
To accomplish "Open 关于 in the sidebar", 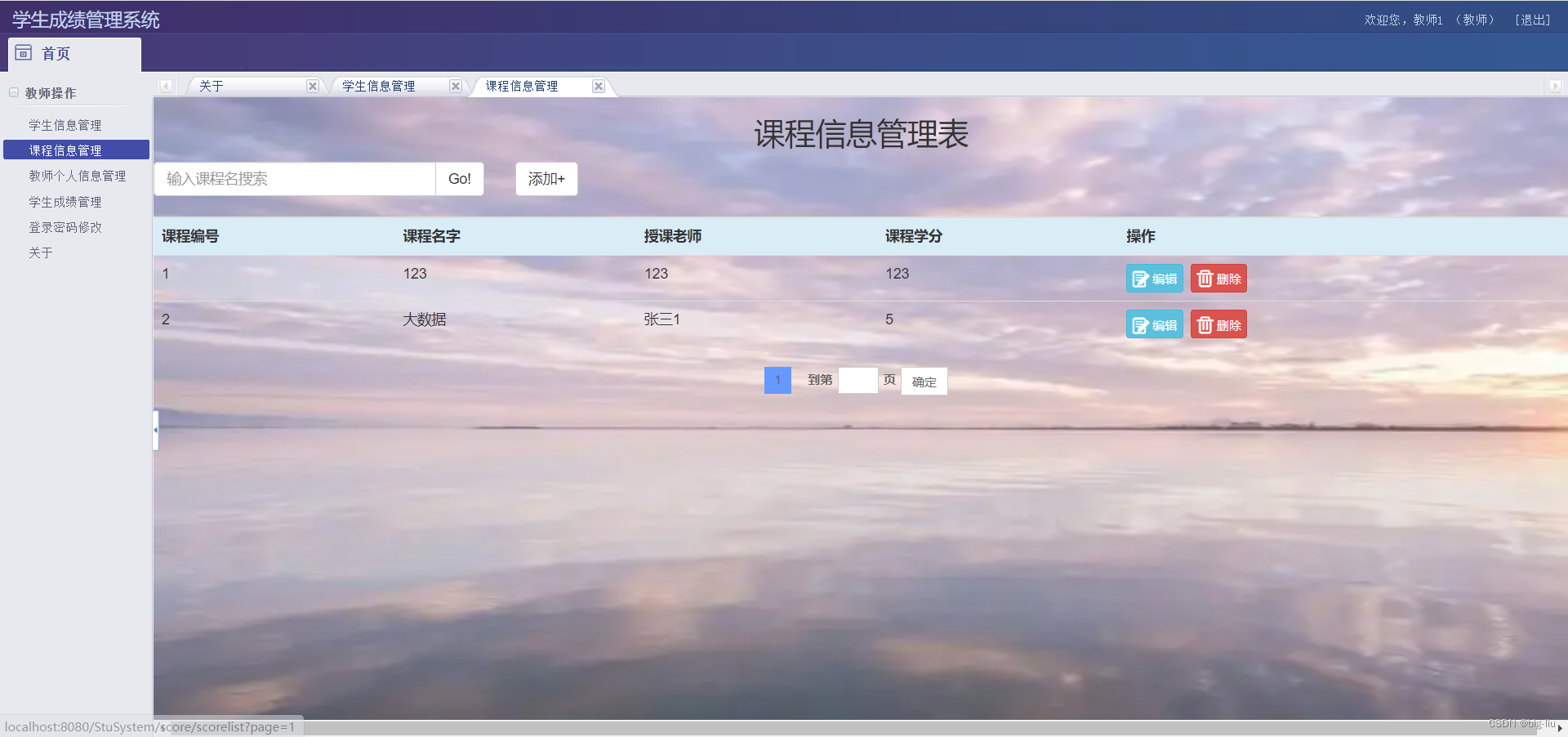I will point(41,252).
